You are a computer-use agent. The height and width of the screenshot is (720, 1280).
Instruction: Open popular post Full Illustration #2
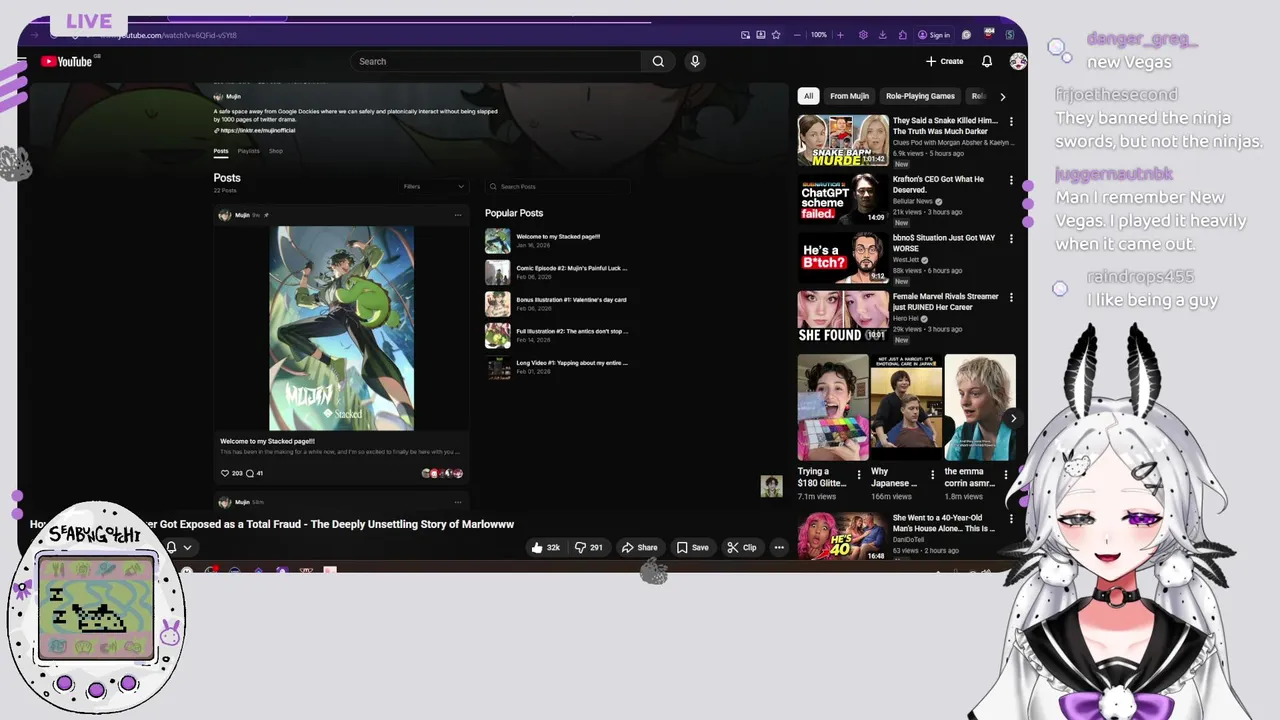(x=557, y=335)
